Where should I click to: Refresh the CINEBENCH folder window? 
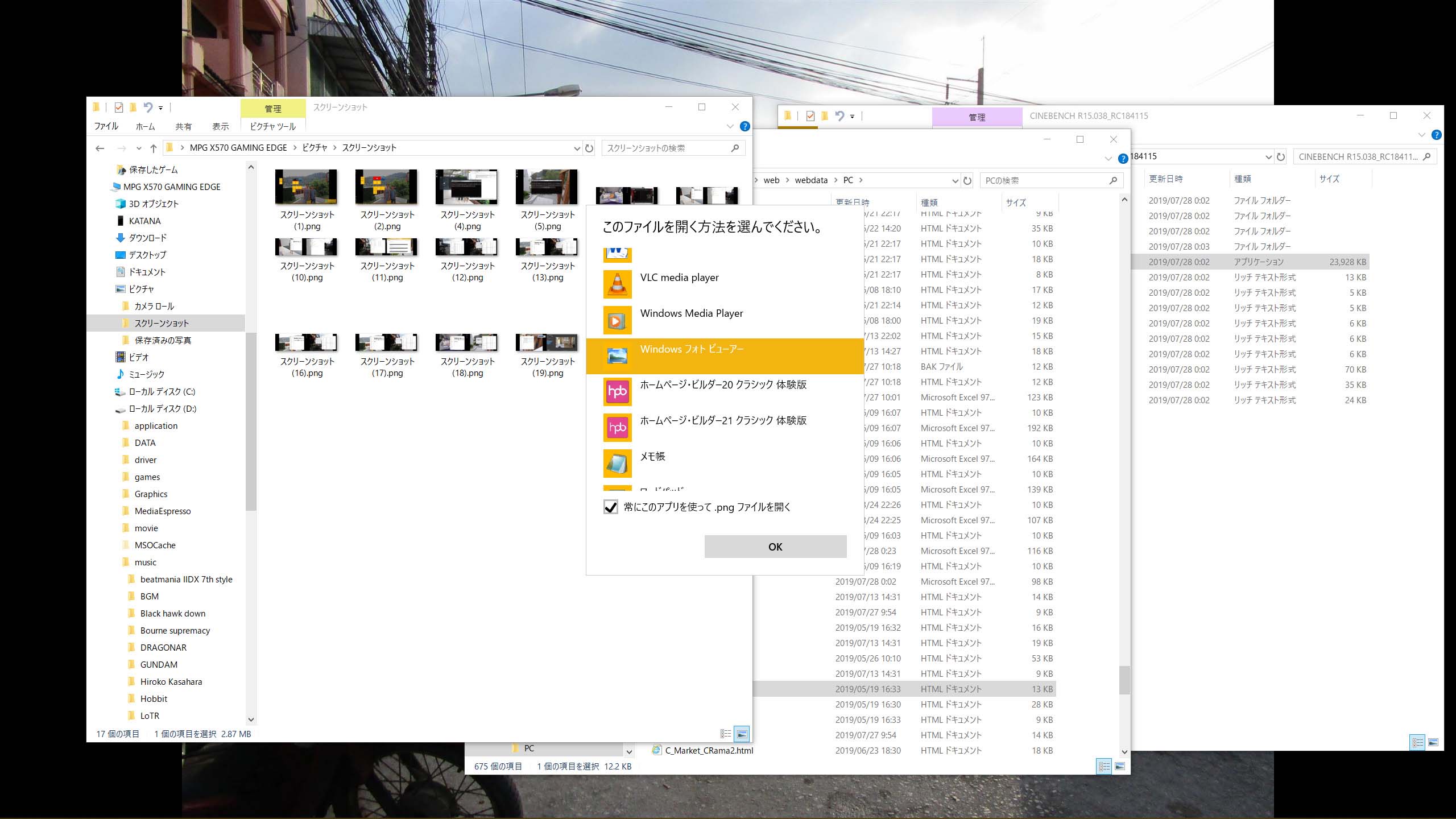point(1281,157)
